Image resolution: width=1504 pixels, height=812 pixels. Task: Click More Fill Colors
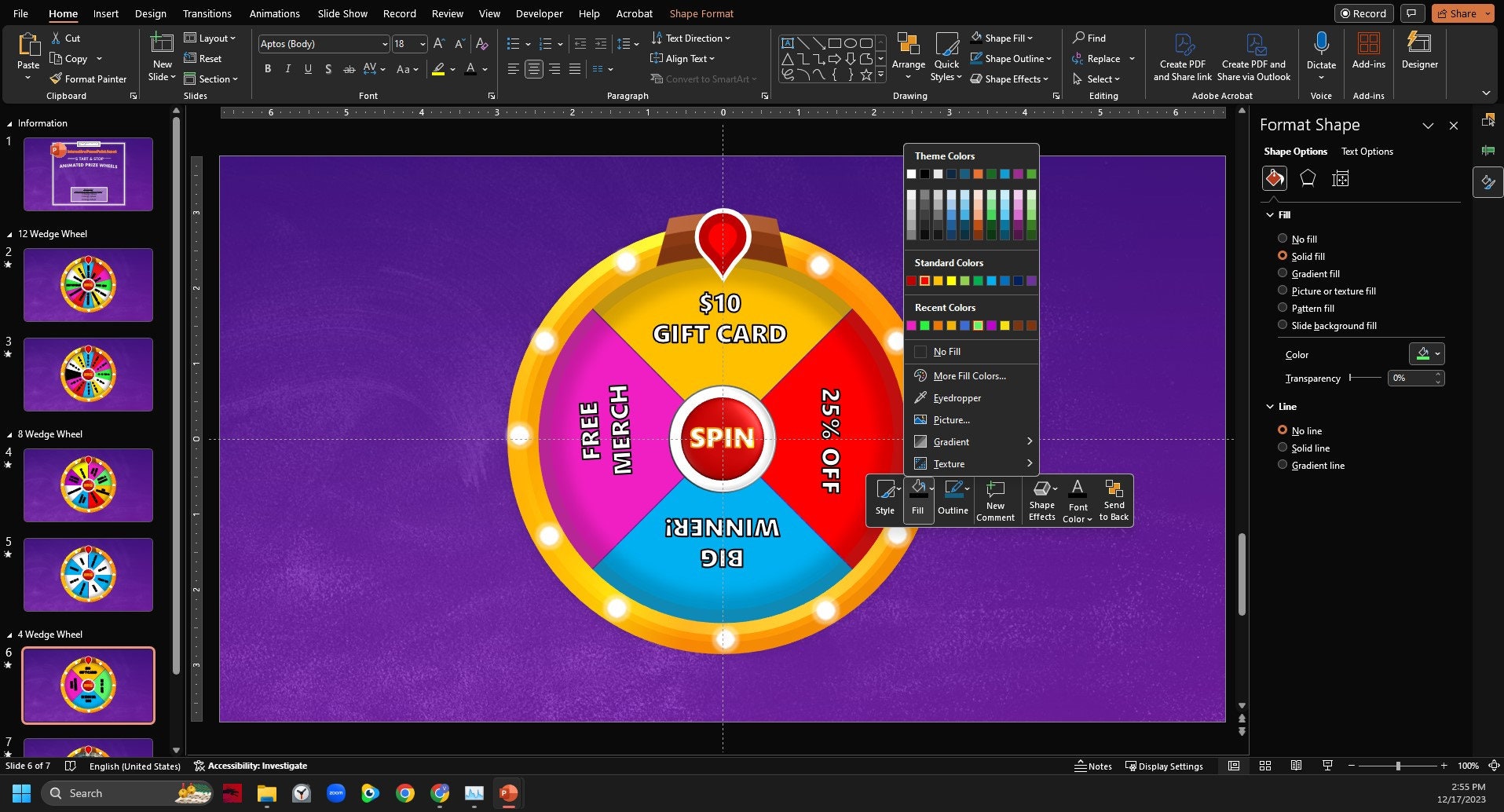(x=968, y=375)
